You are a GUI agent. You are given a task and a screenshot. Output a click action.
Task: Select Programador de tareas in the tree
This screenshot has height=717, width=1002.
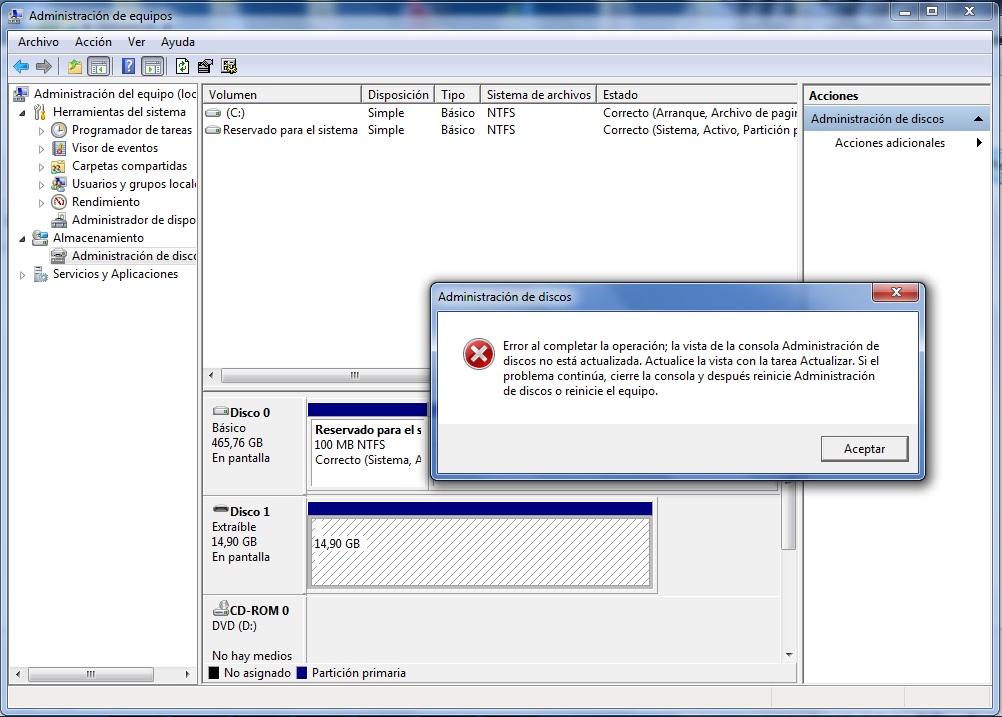click(132, 130)
